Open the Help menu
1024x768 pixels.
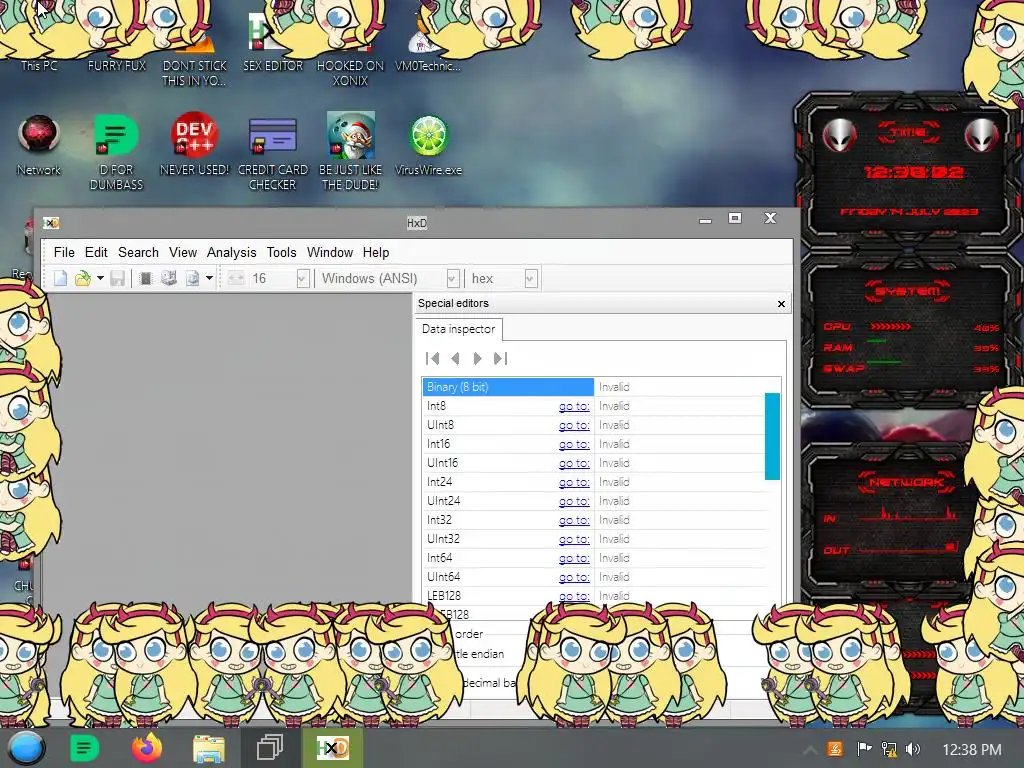(x=376, y=252)
